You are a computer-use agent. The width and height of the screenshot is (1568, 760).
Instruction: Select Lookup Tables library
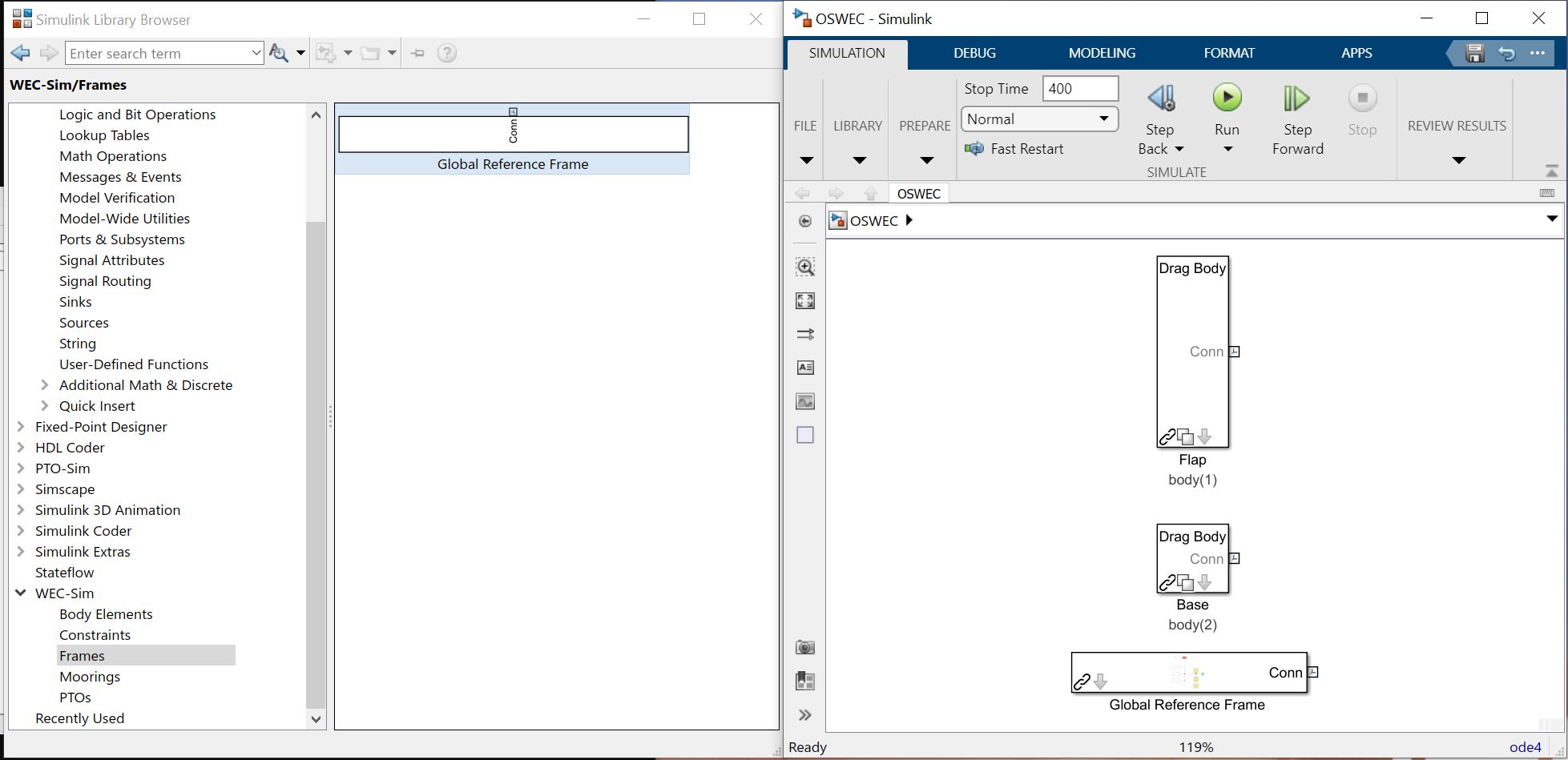click(104, 135)
